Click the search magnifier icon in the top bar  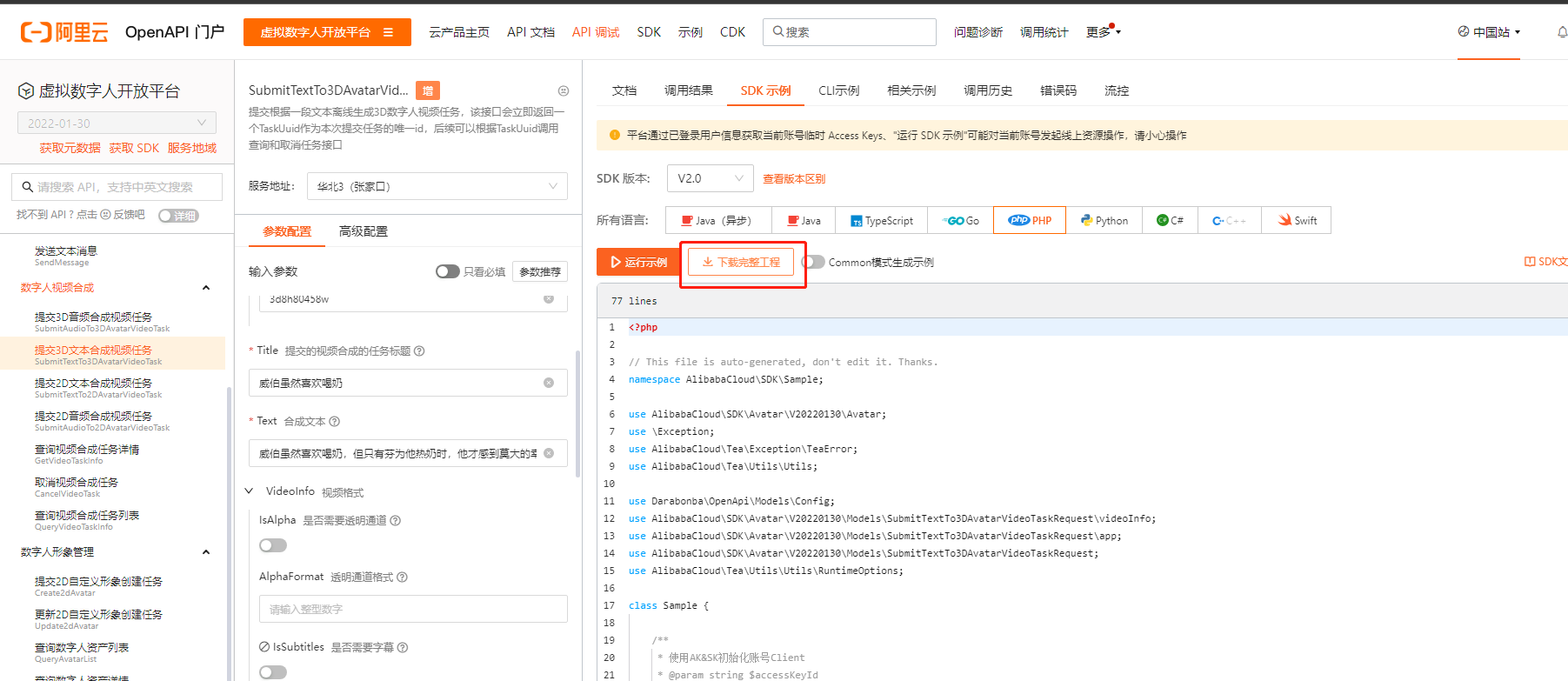pos(778,32)
